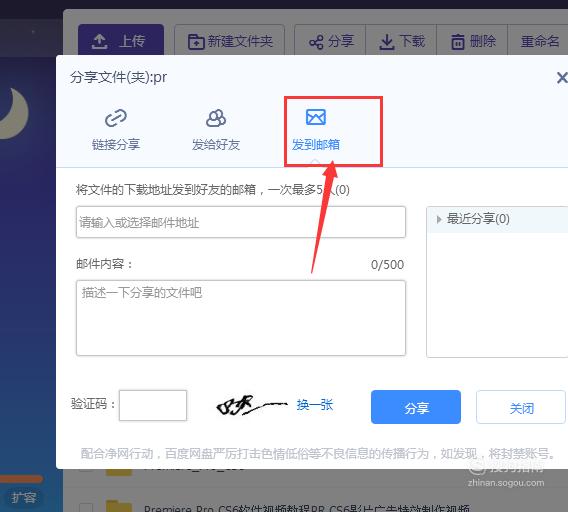Viewport: 568px width, 512px height.
Task: Click the upload arrow icon in 上传
Action: click(x=99, y=41)
